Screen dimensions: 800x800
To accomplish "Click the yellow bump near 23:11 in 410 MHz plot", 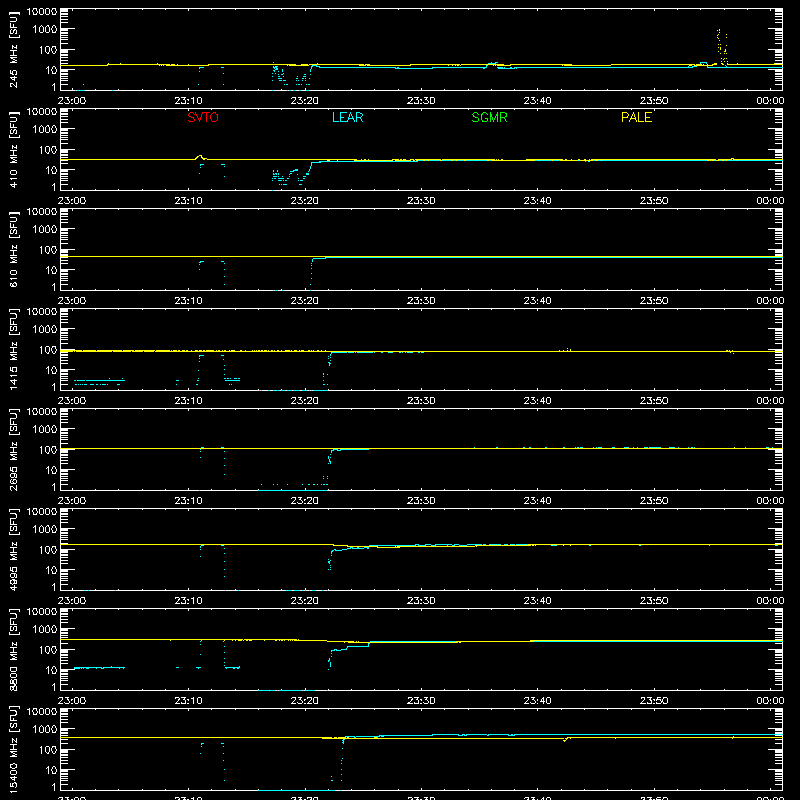I will click(200, 157).
